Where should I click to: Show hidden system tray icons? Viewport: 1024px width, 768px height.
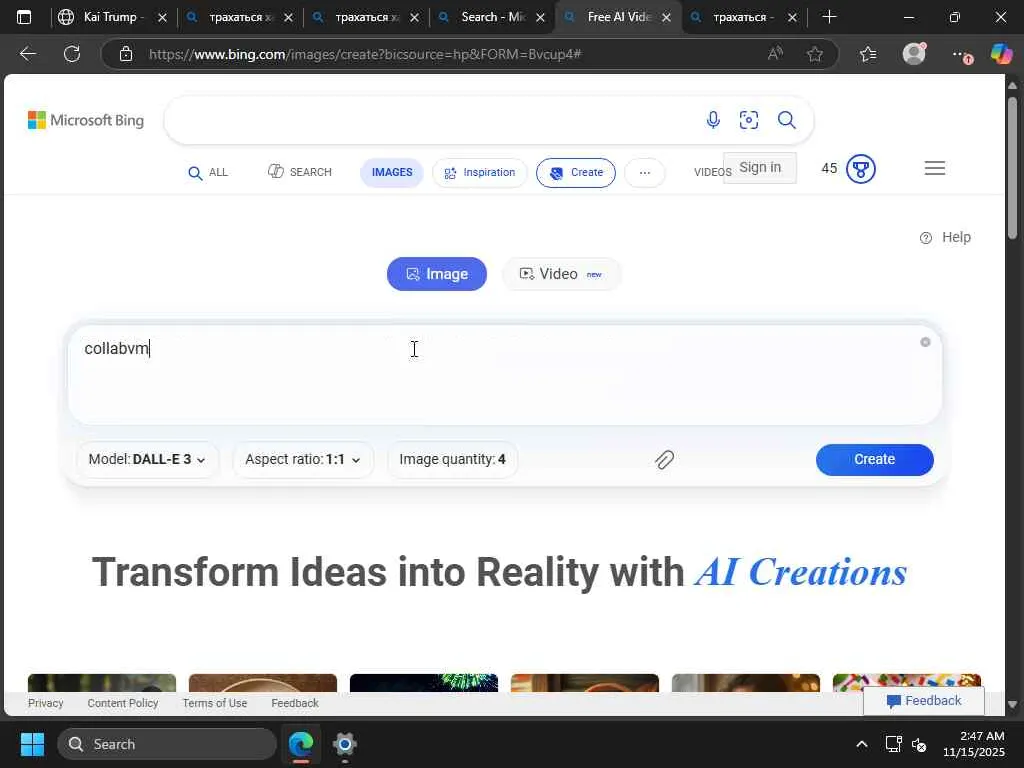[x=861, y=744]
